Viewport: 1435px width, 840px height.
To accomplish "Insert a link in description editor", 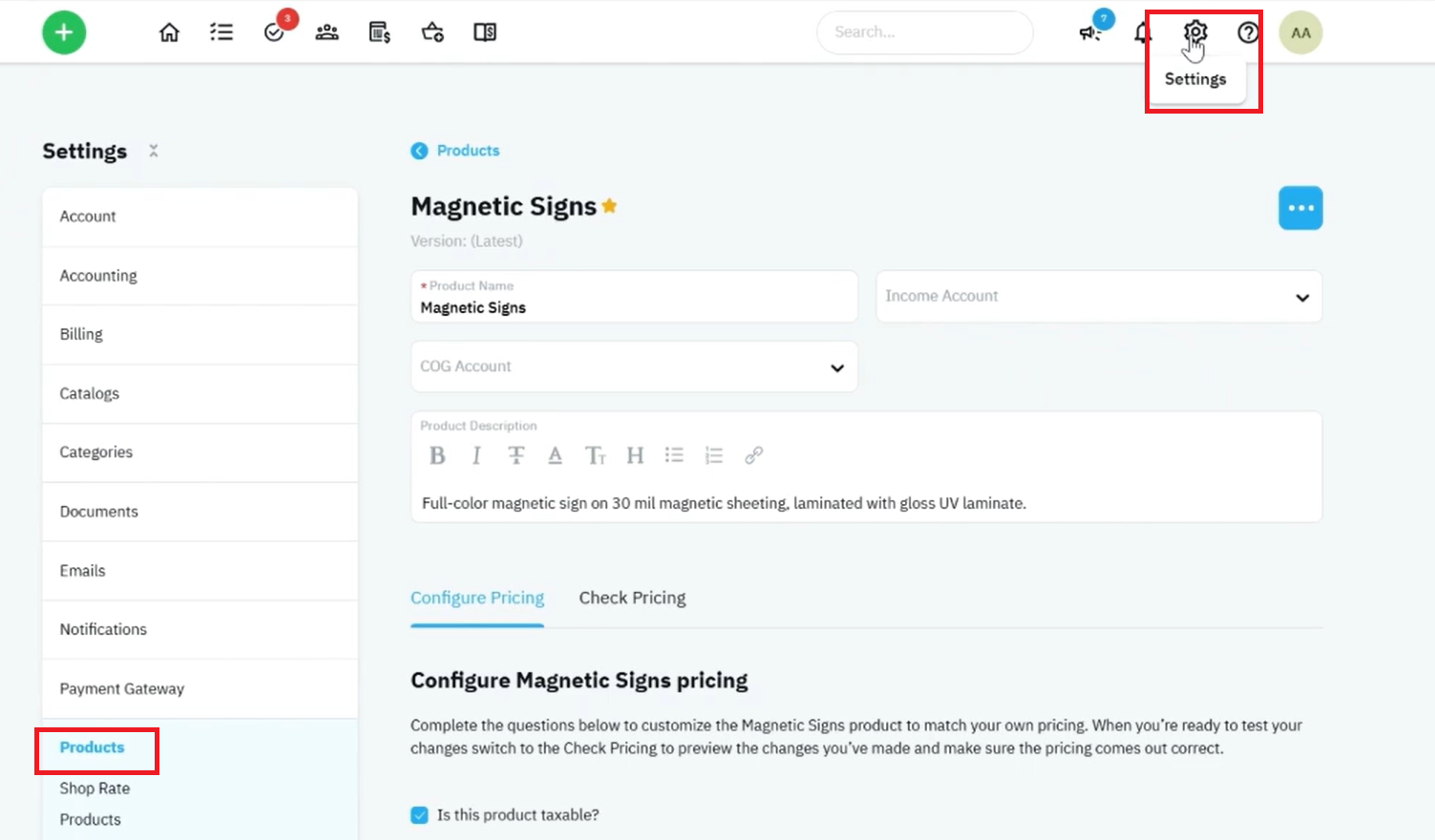I will click(753, 455).
